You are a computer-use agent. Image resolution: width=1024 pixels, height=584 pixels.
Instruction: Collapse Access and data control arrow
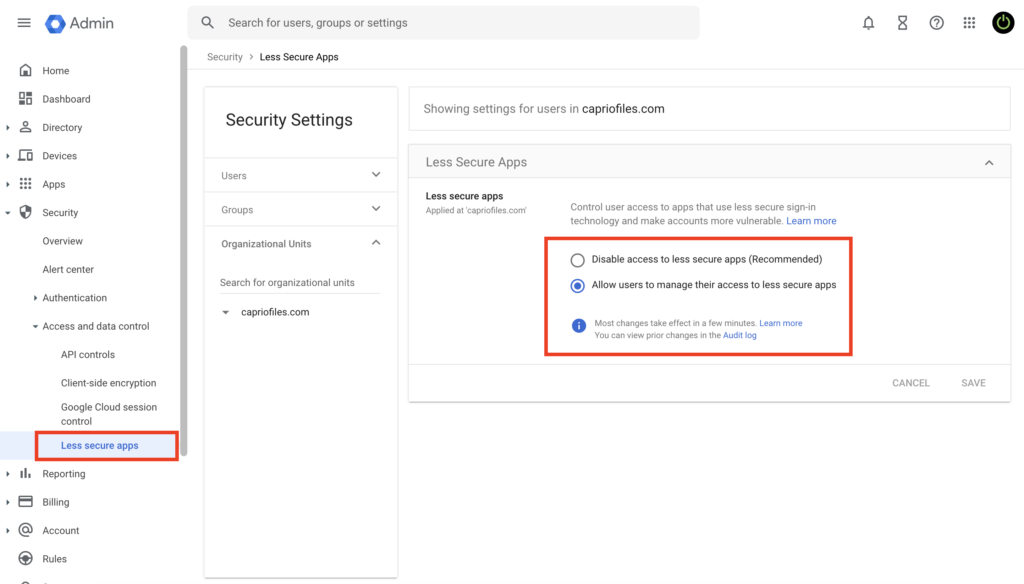tap(35, 326)
